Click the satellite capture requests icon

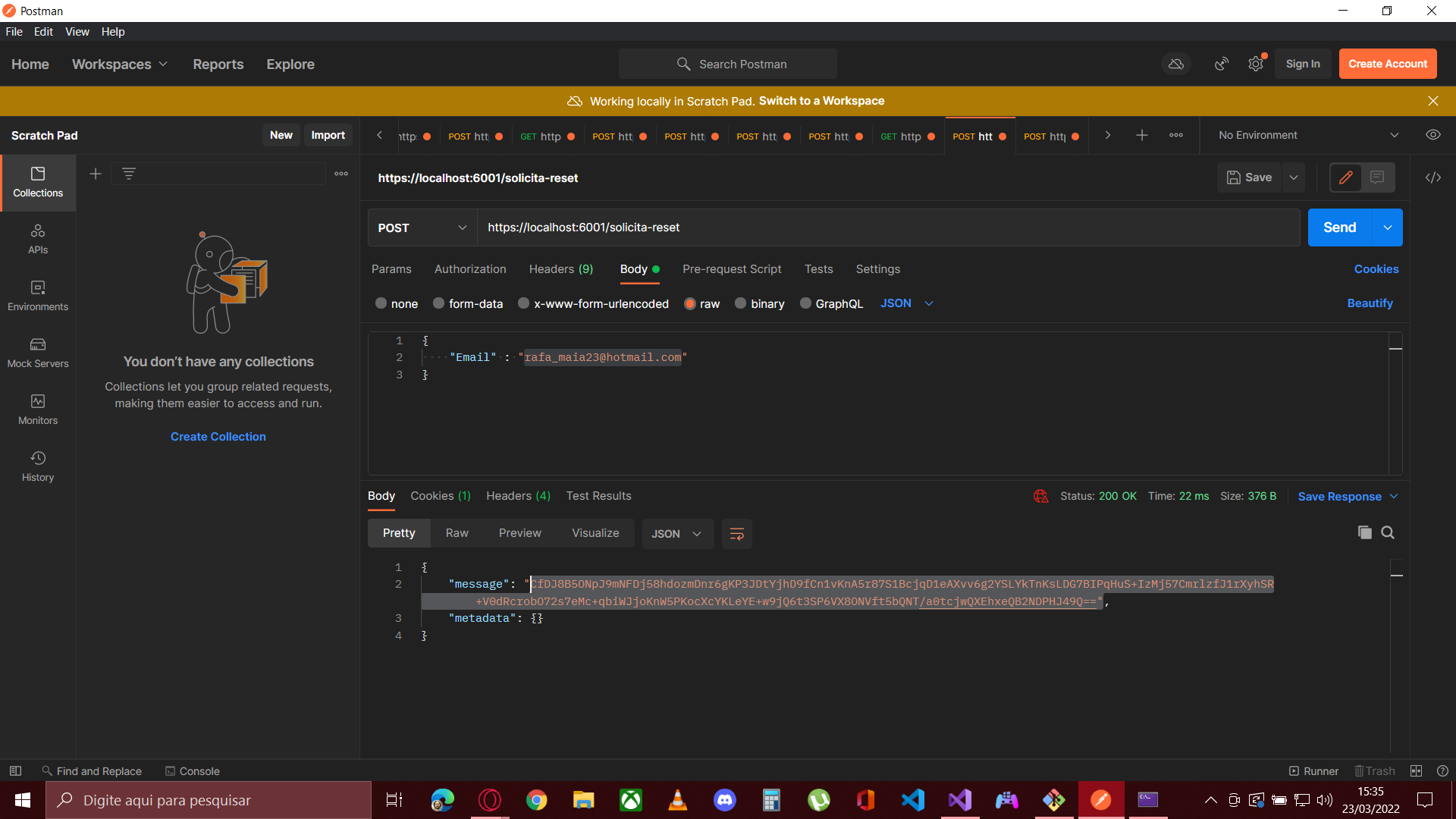pyautogui.click(x=1222, y=64)
